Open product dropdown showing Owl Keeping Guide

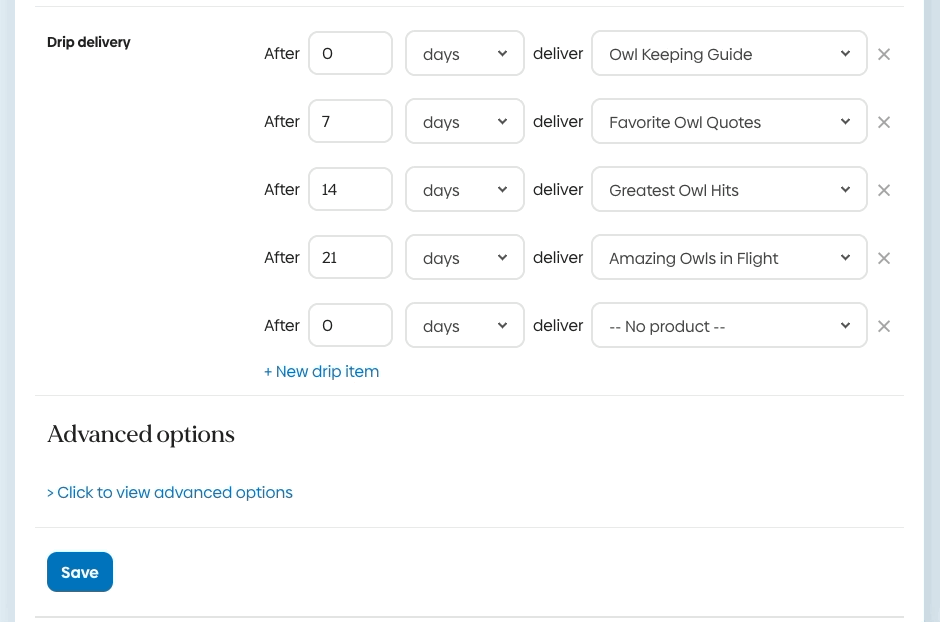coord(729,54)
